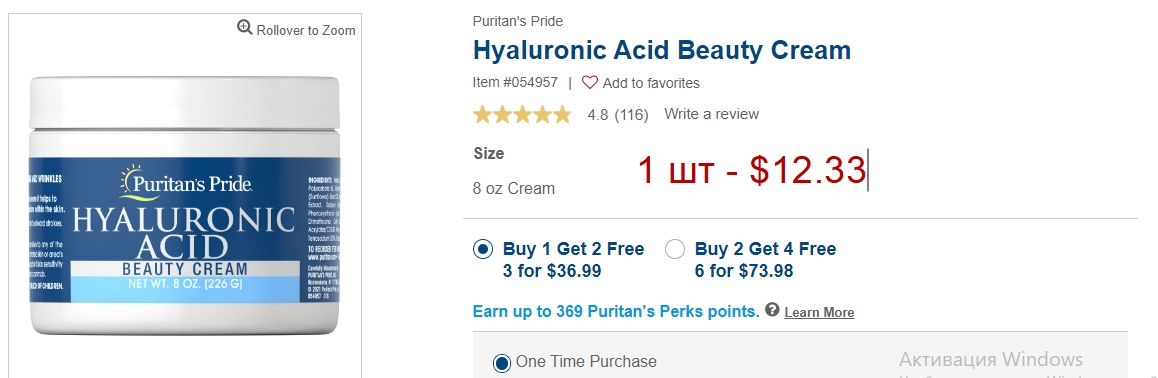Click the magnifier Rollover to Zoom icon
The height and width of the screenshot is (378, 1158).
point(244,27)
